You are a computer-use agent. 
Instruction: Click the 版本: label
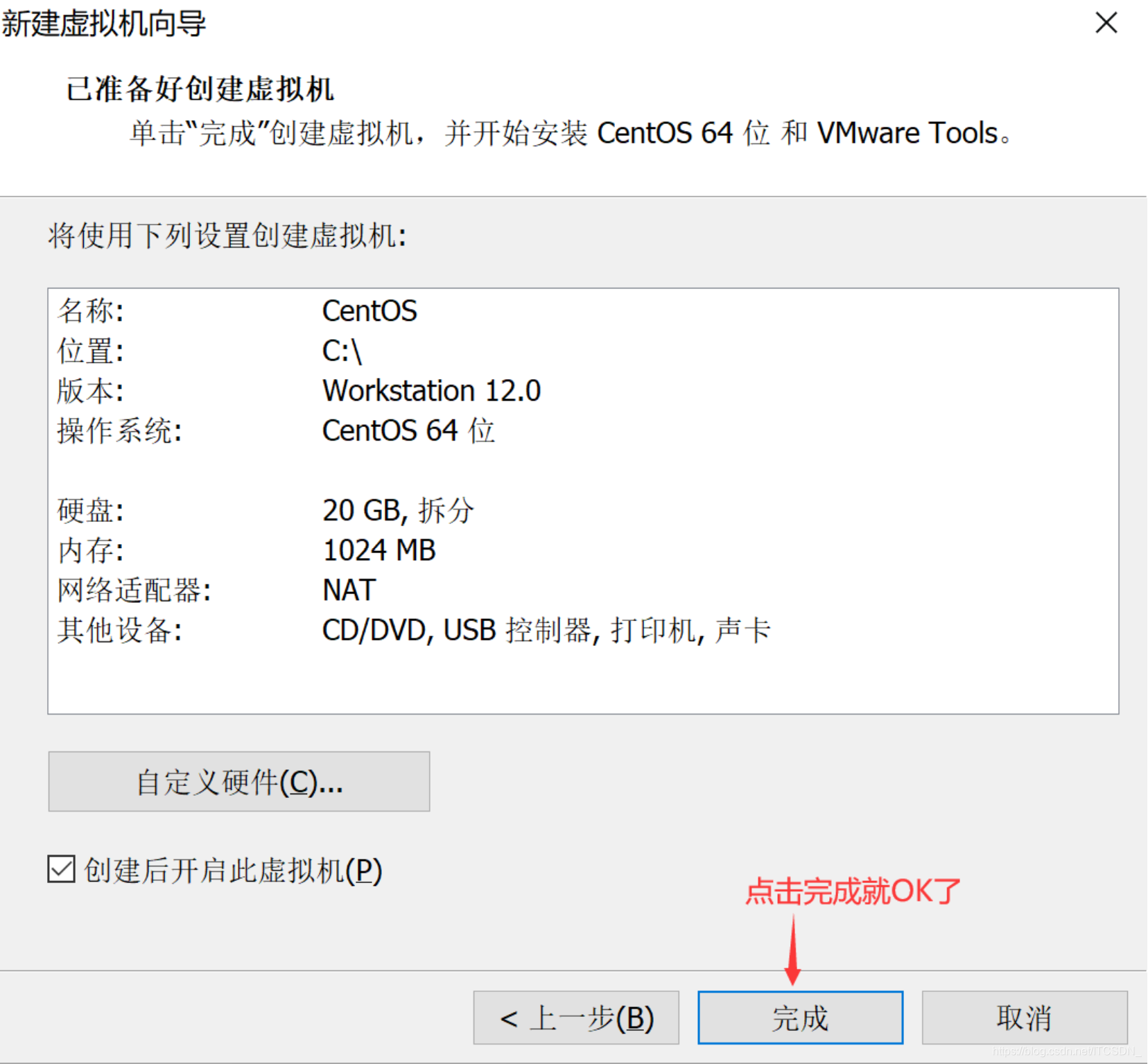point(90,390)
